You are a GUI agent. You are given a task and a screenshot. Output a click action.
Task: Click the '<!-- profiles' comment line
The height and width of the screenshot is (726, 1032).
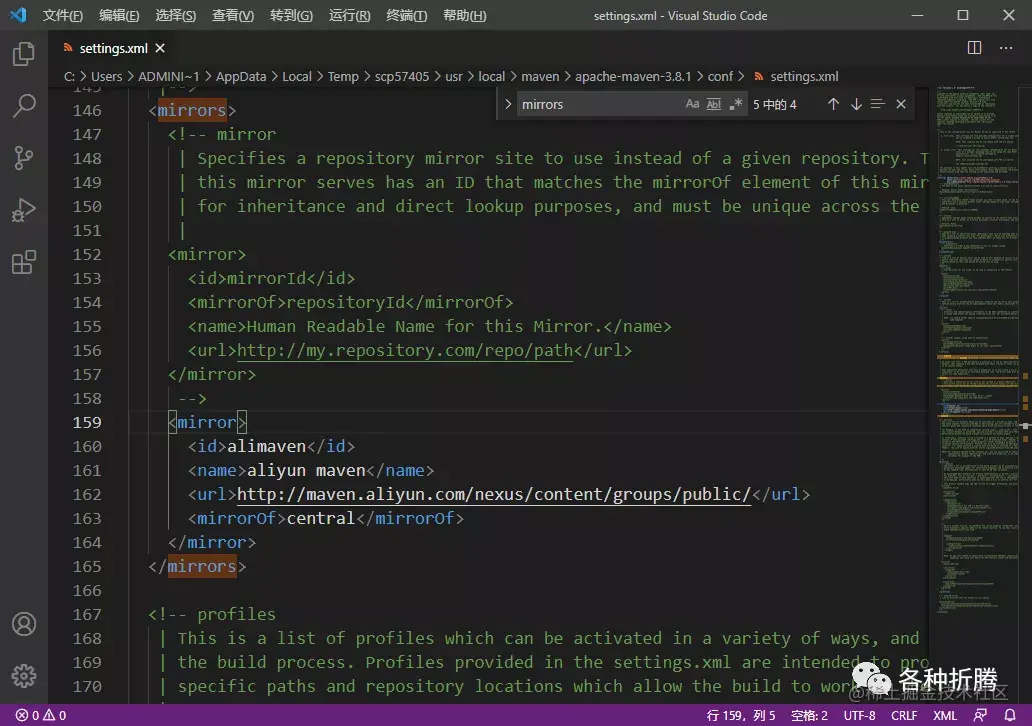coord(212,615)
